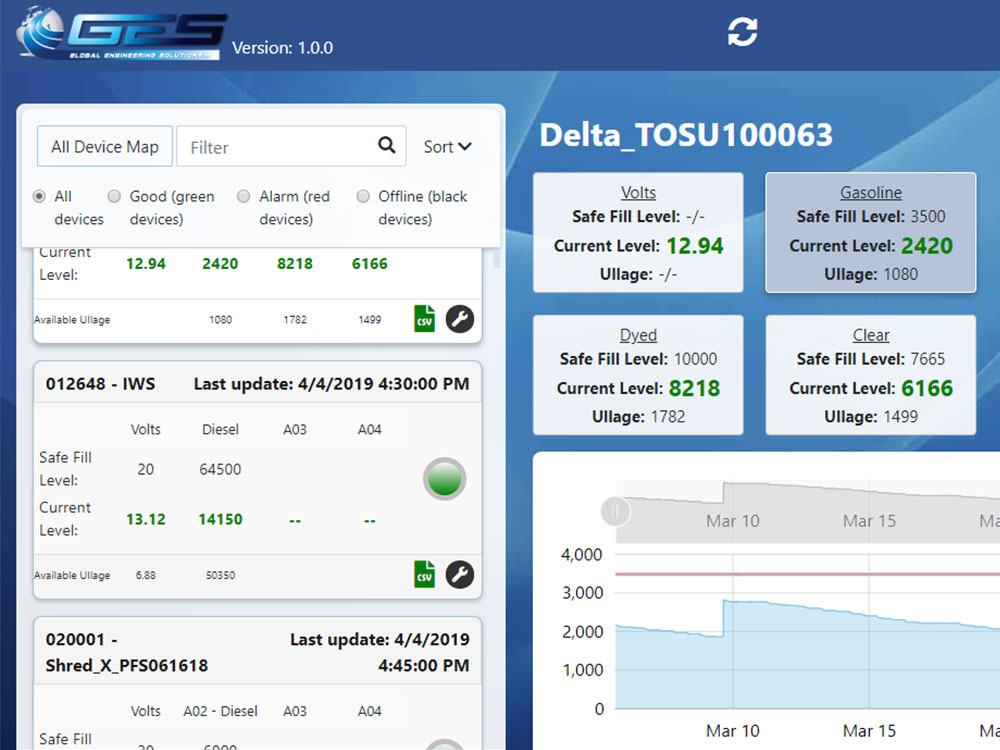Screen dimensions: 1000x750
Task: Click the refresh icon in the header
Action: 742,32
